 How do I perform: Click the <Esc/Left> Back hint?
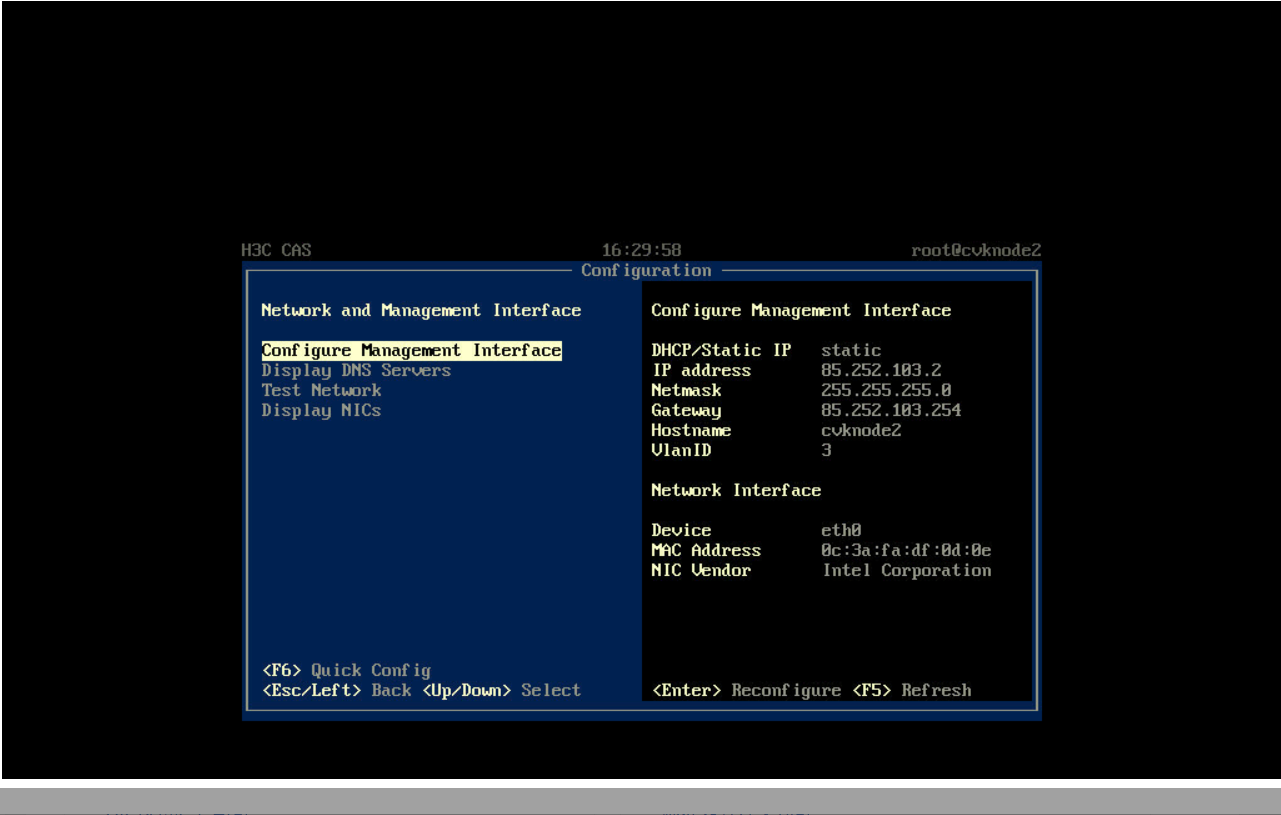[336, 691]
